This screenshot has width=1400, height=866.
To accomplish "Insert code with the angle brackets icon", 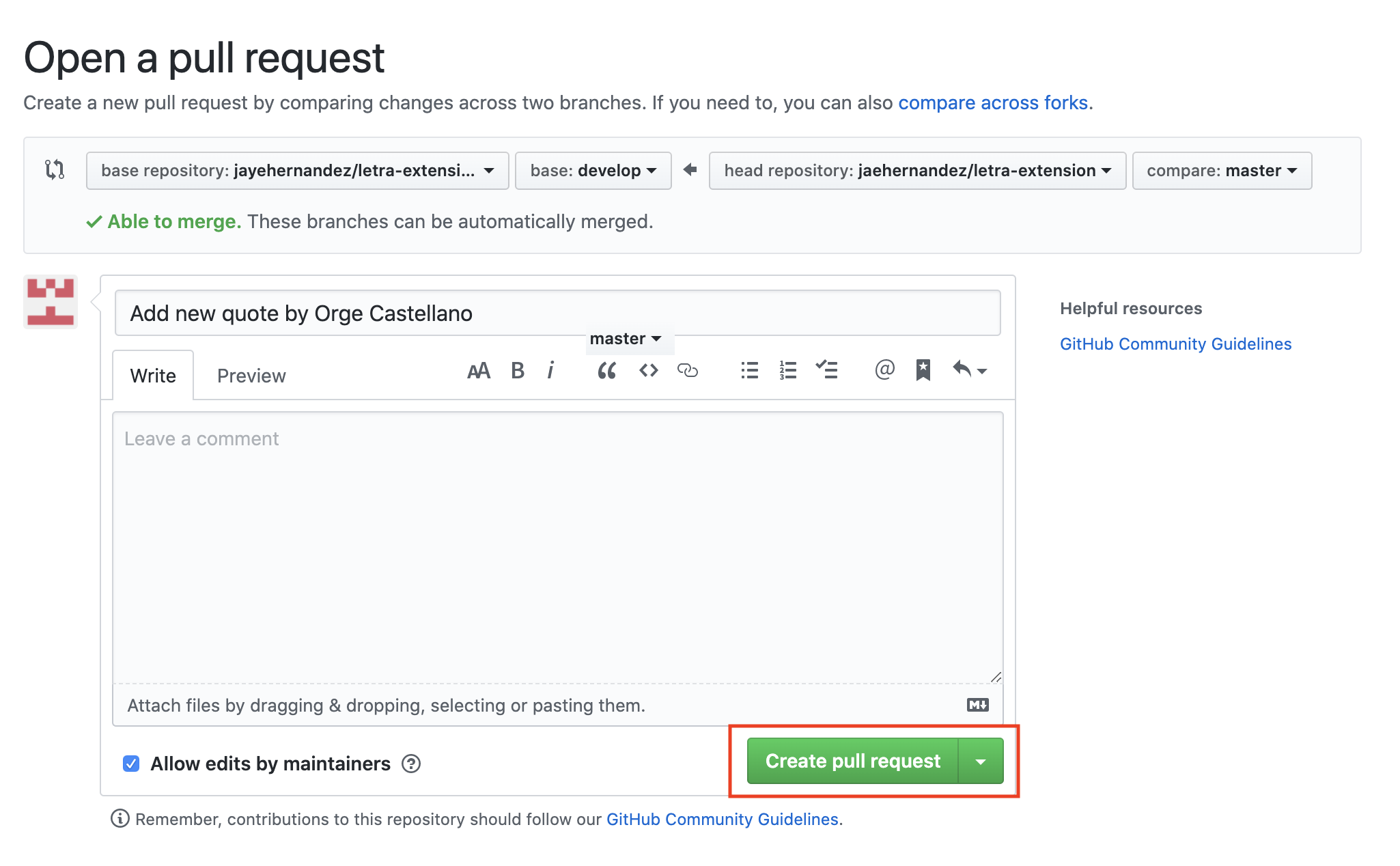I will (649, 370).
